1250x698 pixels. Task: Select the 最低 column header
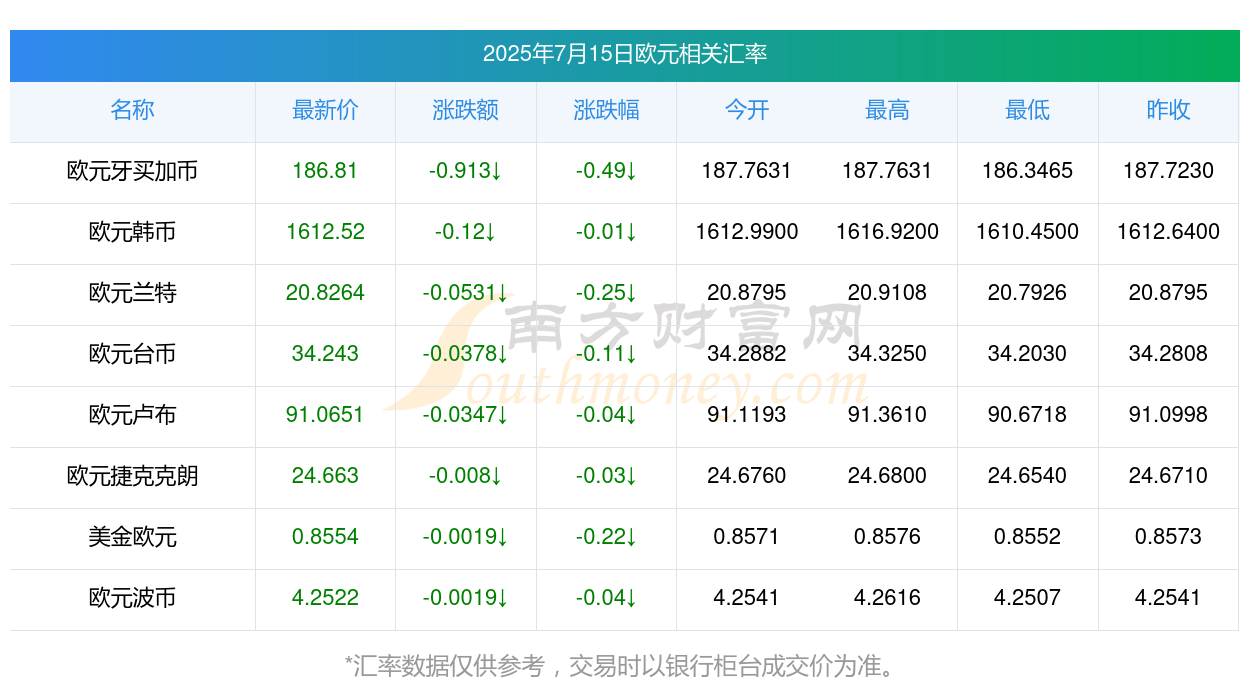[1028, 110]
